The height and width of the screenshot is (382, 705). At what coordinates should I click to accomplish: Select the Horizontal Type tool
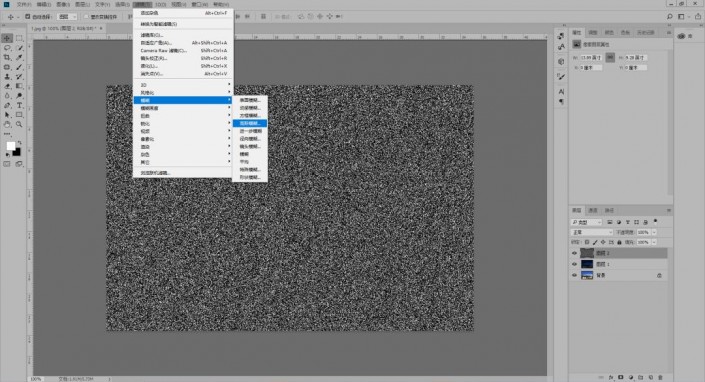coord(19,105)
